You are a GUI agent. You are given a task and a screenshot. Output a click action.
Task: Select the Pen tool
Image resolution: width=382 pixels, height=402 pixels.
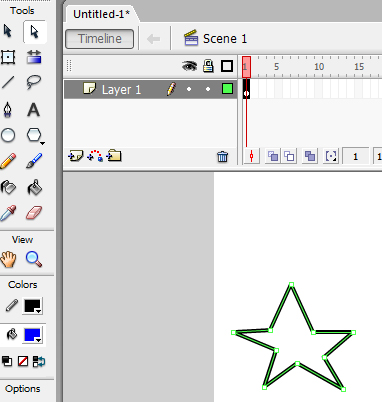coord(8,110)
